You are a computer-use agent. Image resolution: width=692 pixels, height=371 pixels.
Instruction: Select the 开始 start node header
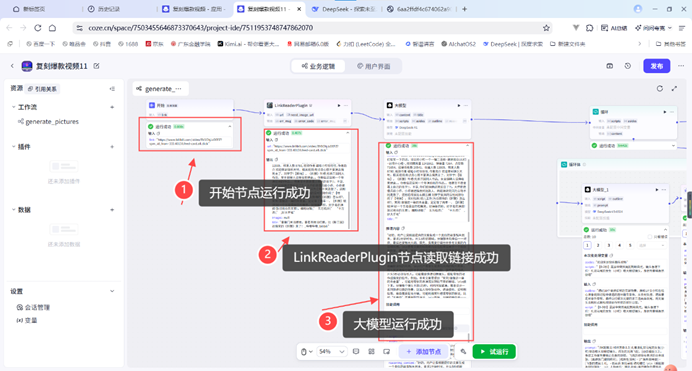click(190, 105)
